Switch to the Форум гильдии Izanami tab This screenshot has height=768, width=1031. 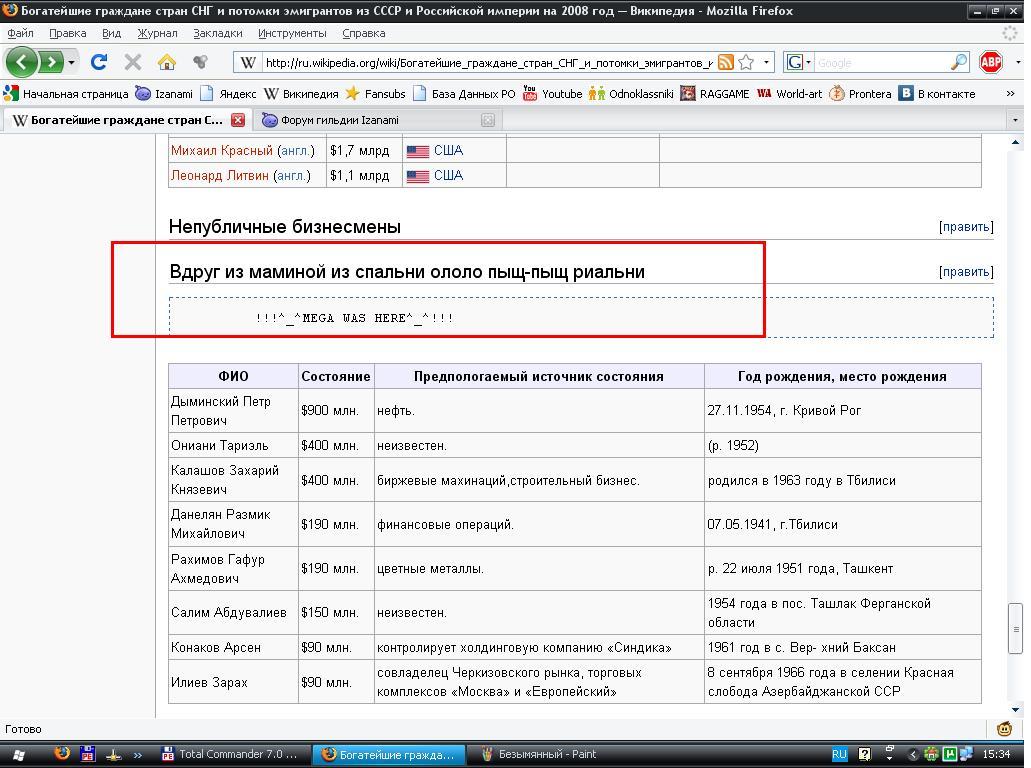340,120
